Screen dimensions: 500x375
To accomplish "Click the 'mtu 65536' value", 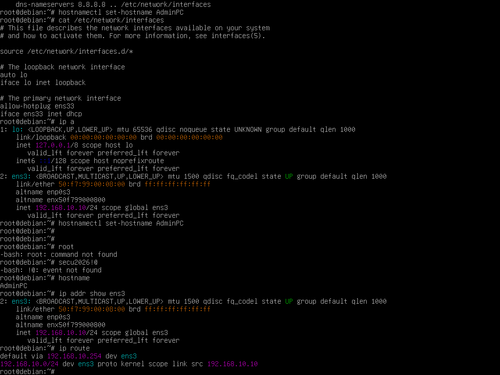I will [x=134, y=129].
